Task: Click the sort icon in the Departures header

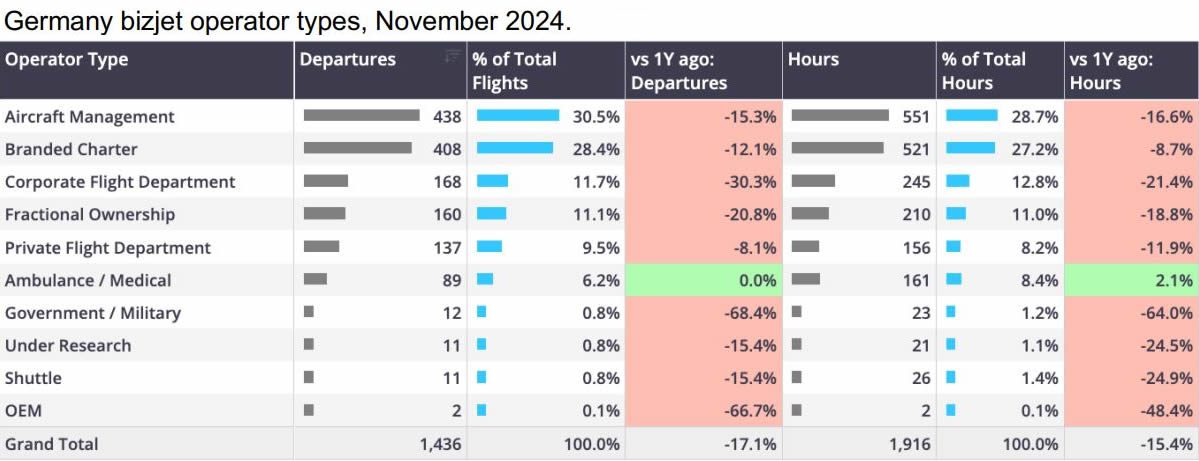Action: coord(452,56)
